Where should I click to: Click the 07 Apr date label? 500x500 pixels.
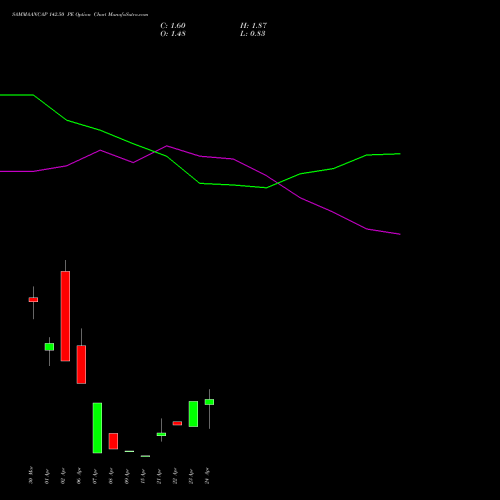95,476
